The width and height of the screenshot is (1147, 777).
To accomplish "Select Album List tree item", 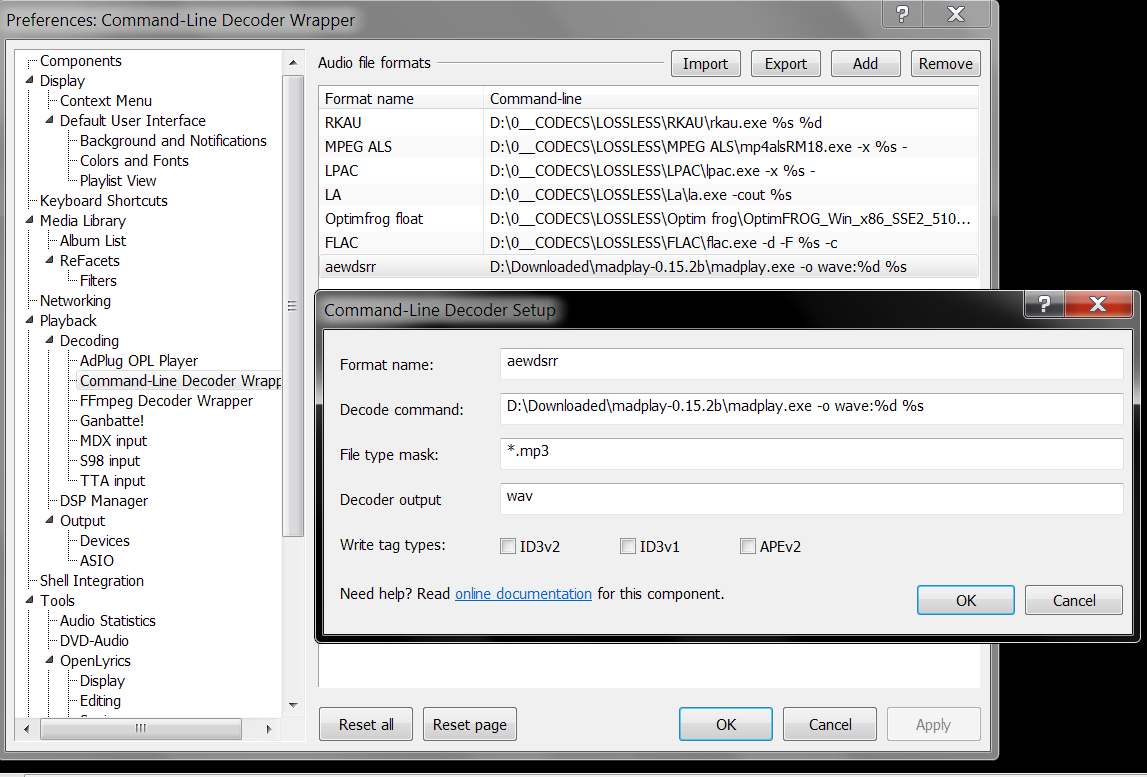I will 93,240.
